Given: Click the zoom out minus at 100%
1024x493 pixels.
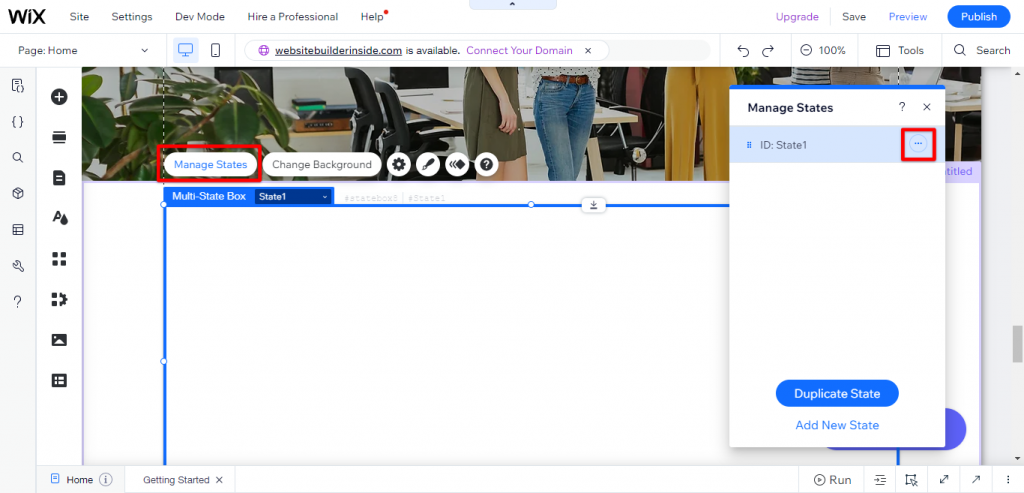Looking at the screenshot, I should pyautogui.click(x=807, y=50).
